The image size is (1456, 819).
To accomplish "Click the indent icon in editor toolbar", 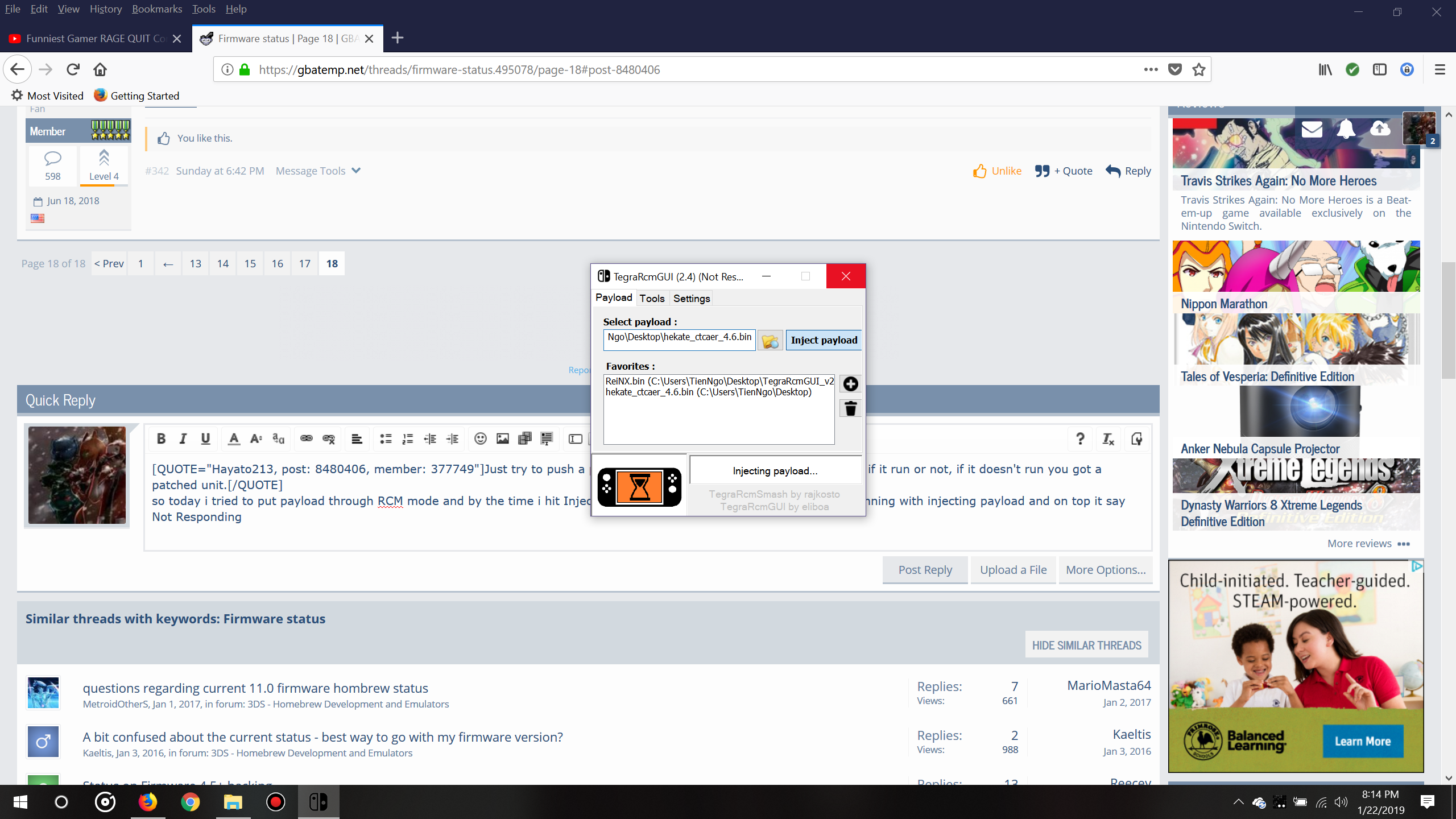I will pyautogui.click(x=452, y=439).
